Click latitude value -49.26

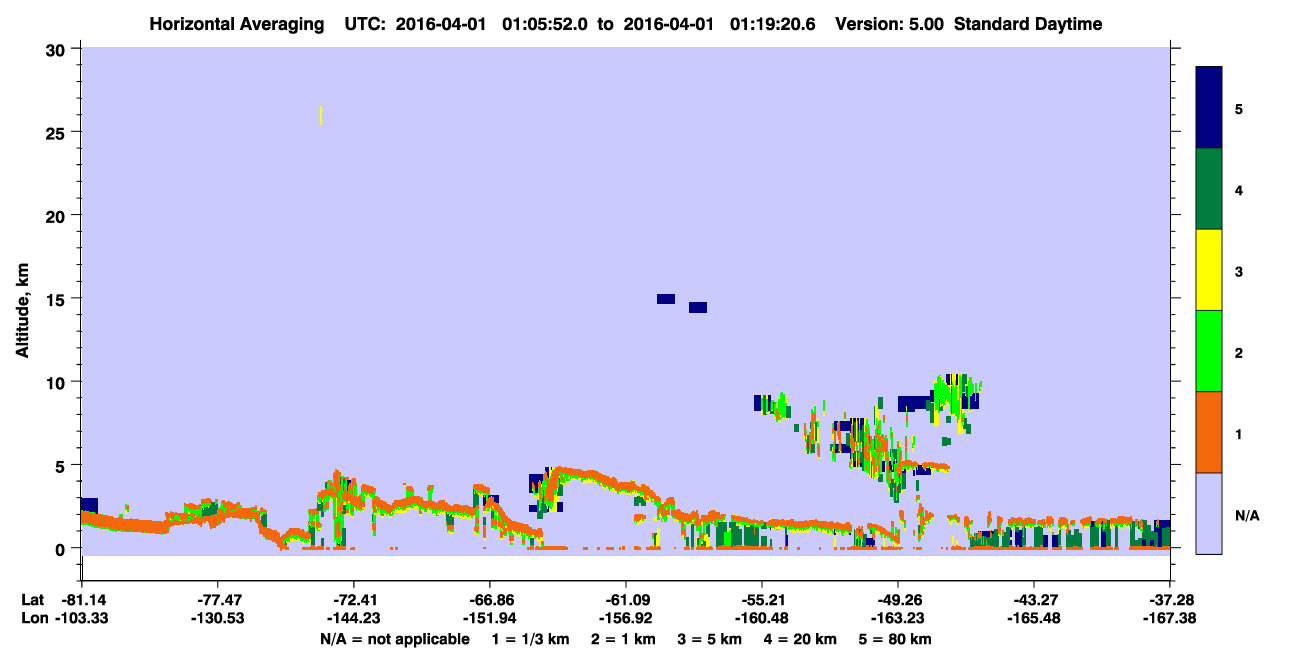(898, 600)
